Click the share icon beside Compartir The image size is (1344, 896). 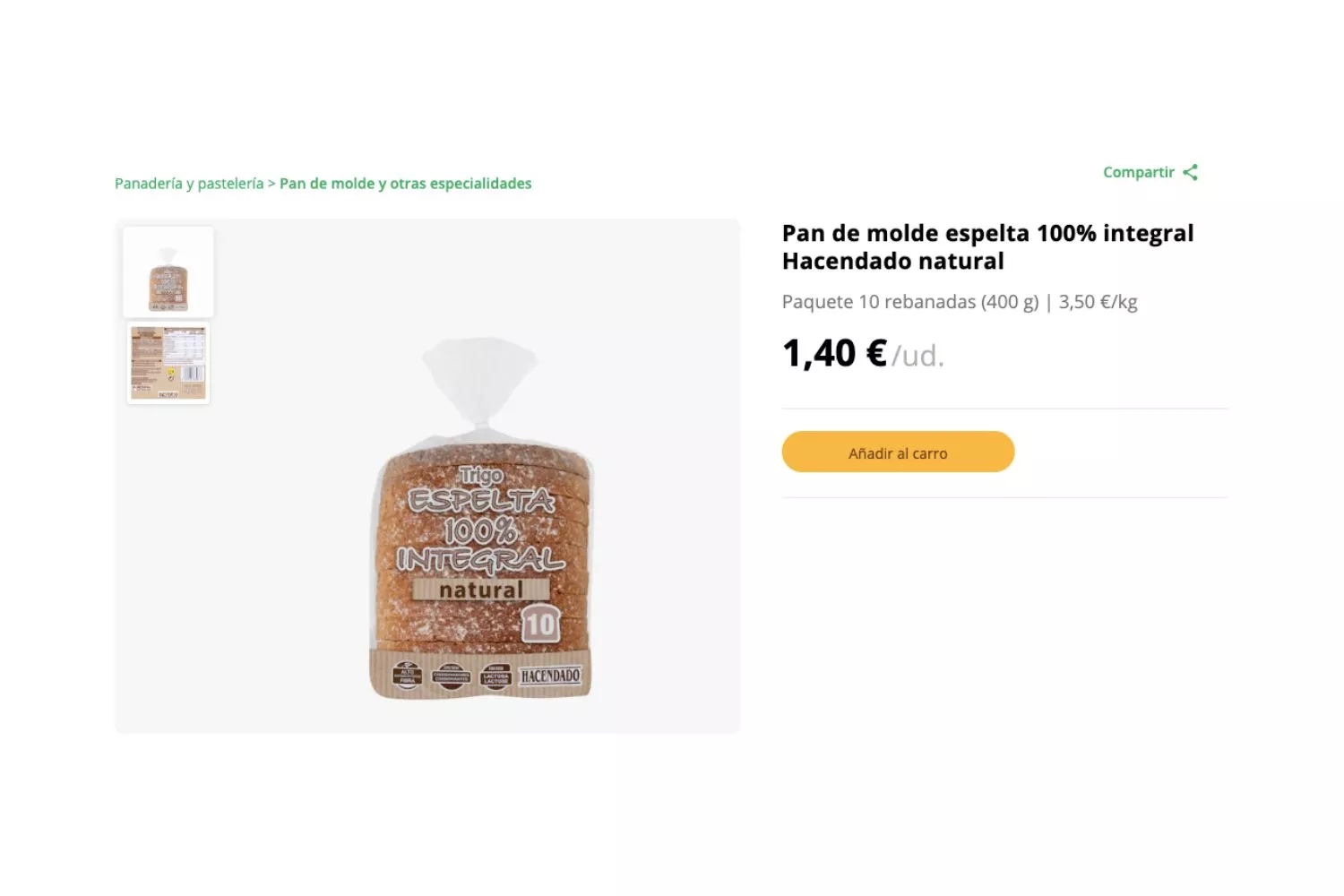1190,172
